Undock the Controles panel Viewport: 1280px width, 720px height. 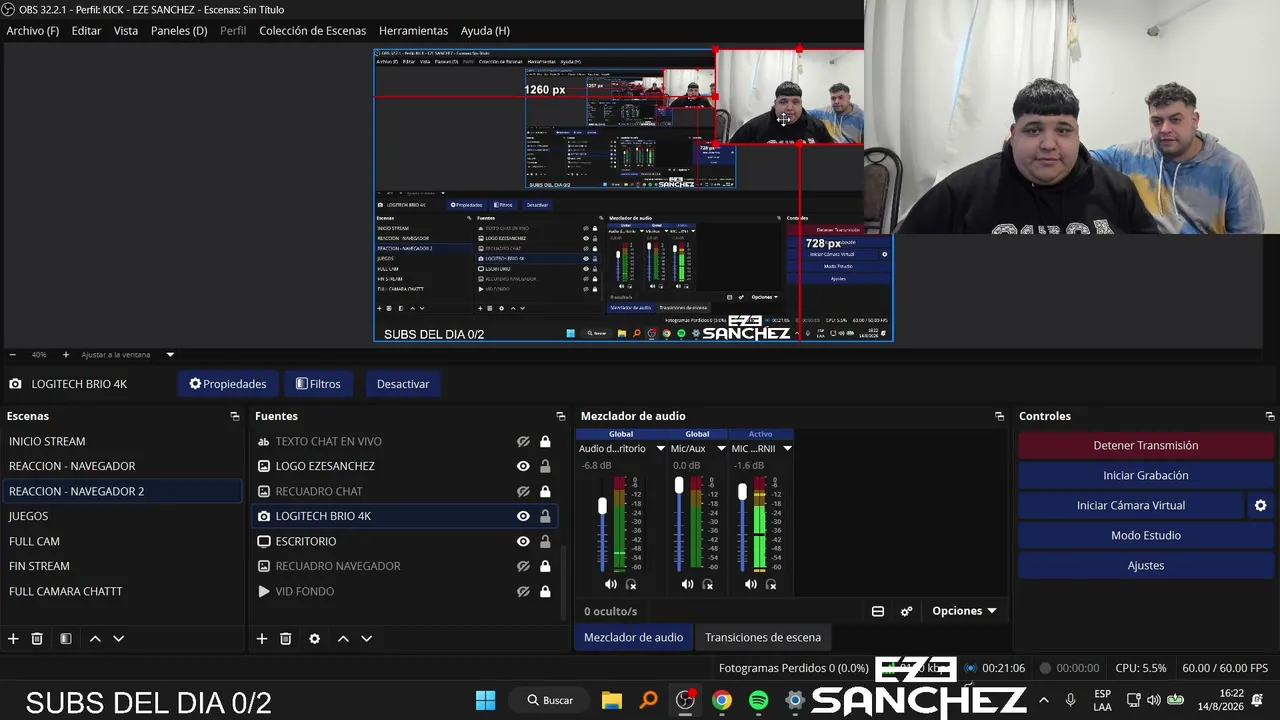(x=1270, y=416)
